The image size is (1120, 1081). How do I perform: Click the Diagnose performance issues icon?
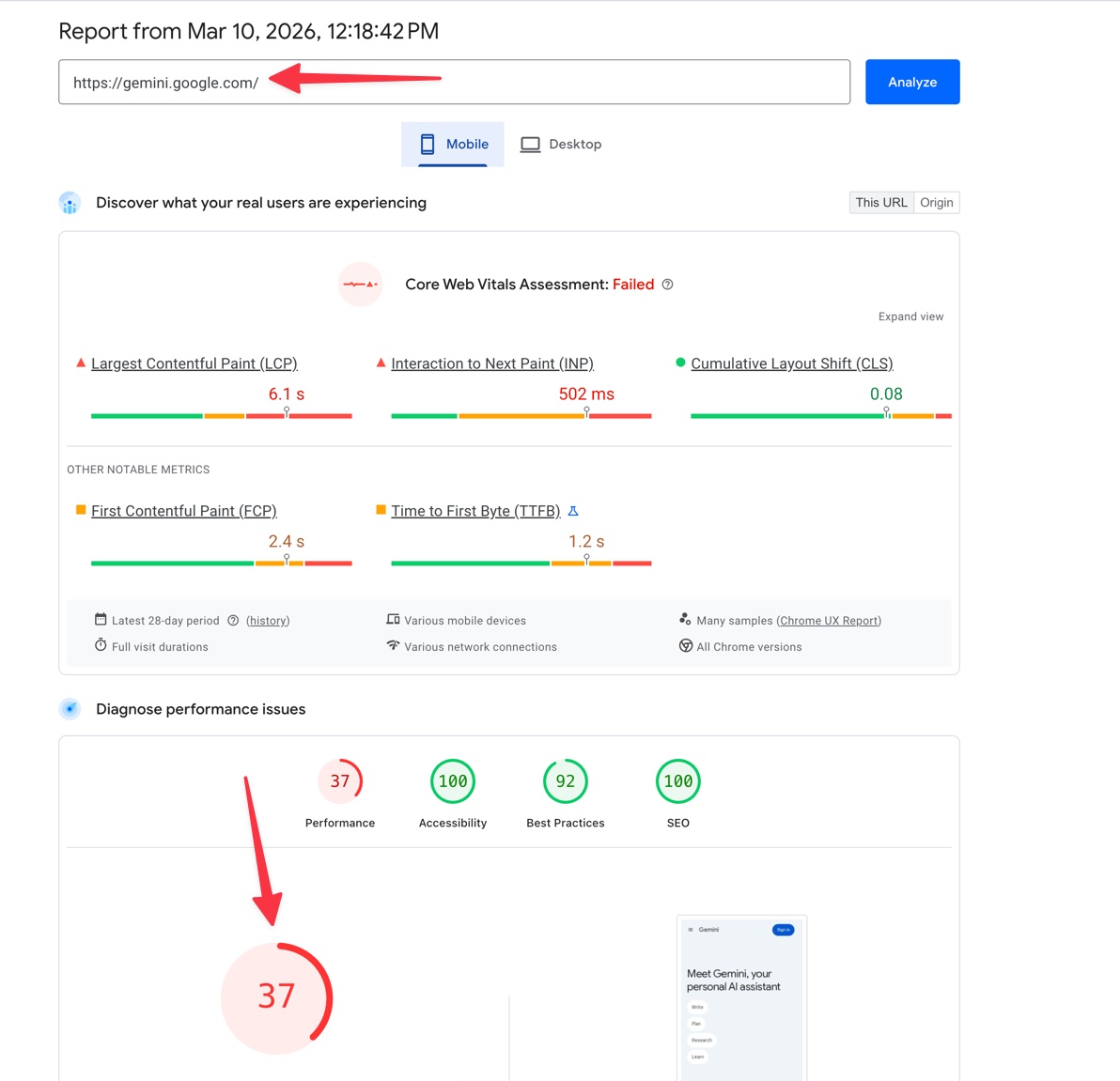pos(70,709)
